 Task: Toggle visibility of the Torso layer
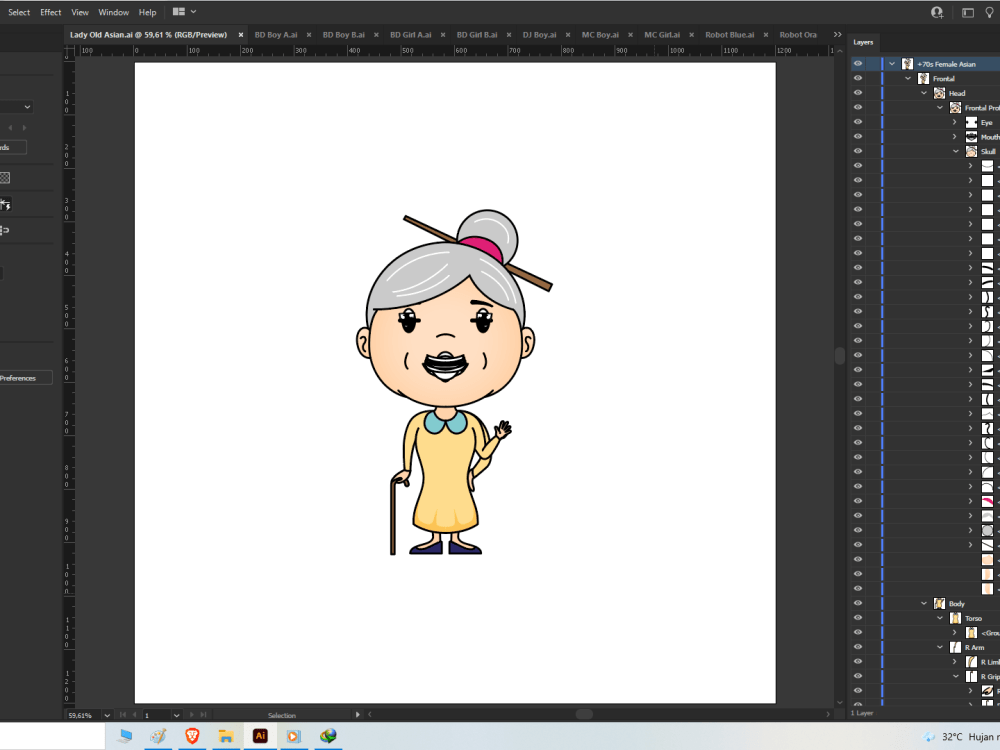tap(858, 618)
